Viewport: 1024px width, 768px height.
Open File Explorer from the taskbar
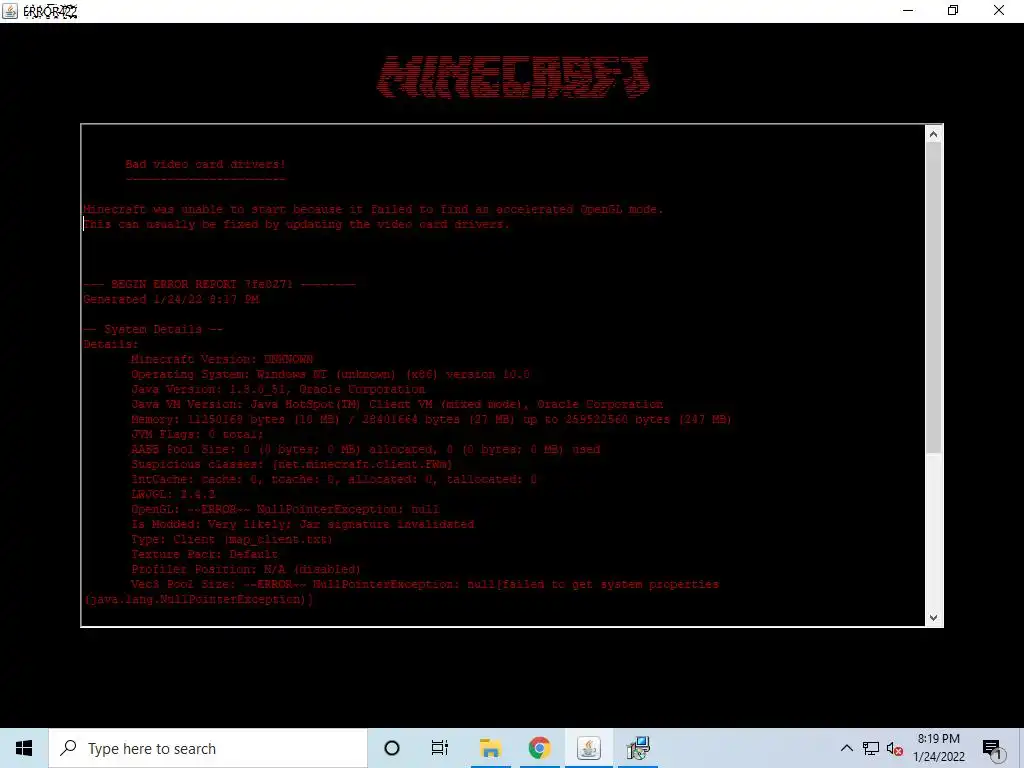[490, 748]
